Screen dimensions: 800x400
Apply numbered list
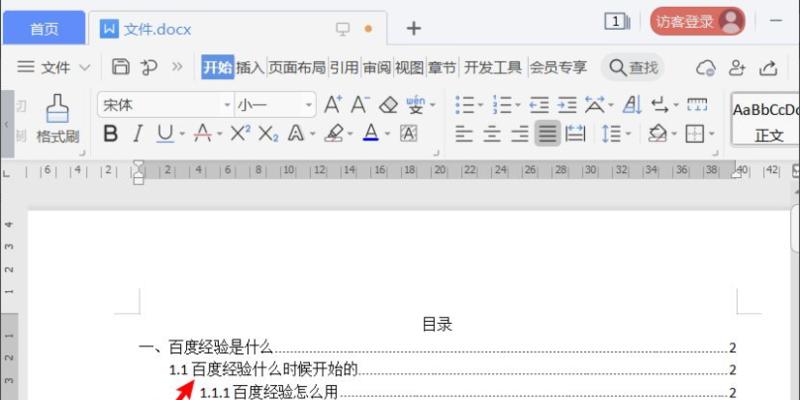pos(503,105)
